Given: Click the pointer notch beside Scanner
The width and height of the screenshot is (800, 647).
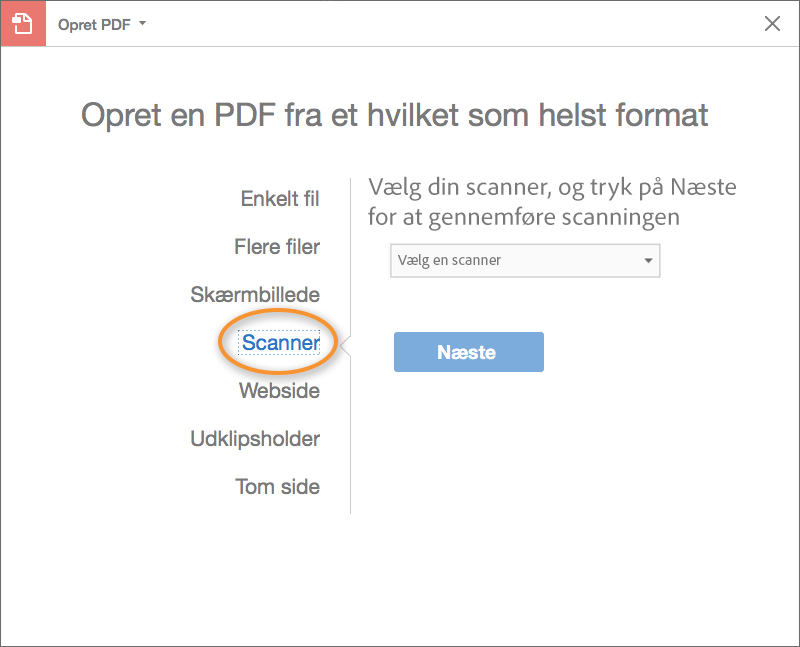Looking at the screenshot, I should 345,345.
